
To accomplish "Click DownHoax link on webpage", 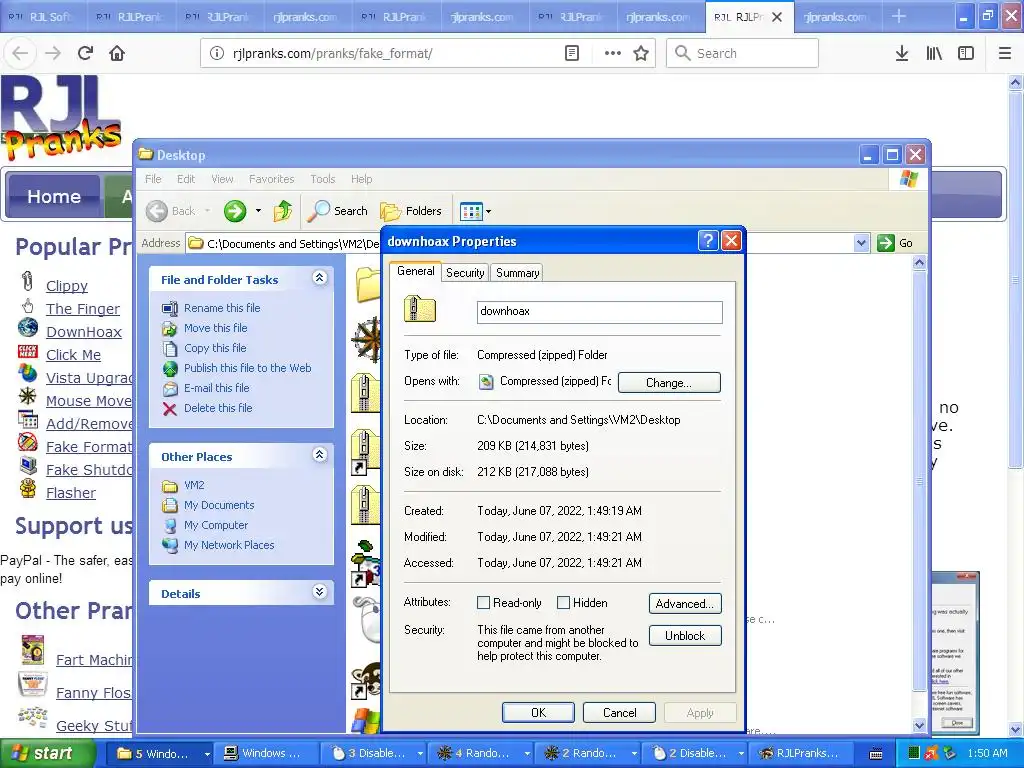I will click(x=84, y=332).
